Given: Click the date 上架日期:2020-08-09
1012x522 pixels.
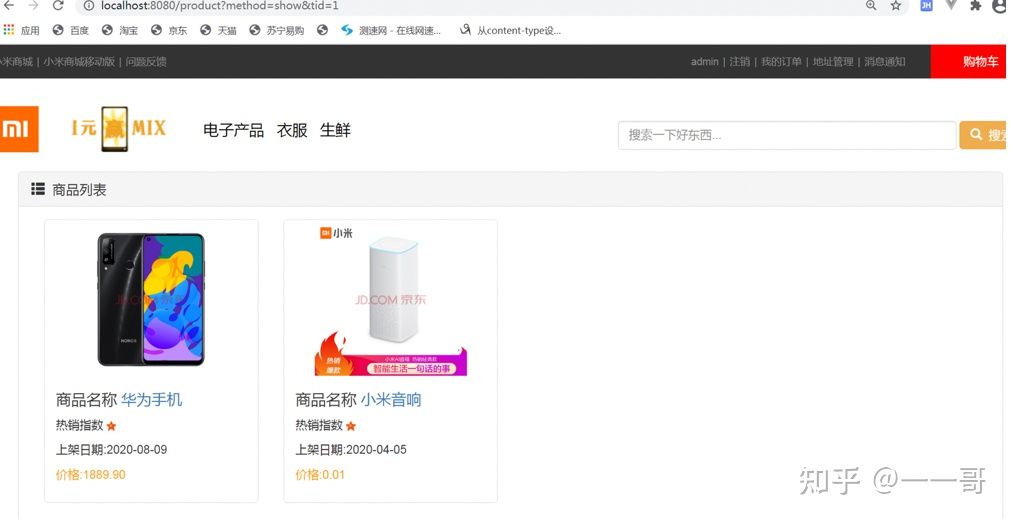Looking at the screenshot, I should pos(112,450).
